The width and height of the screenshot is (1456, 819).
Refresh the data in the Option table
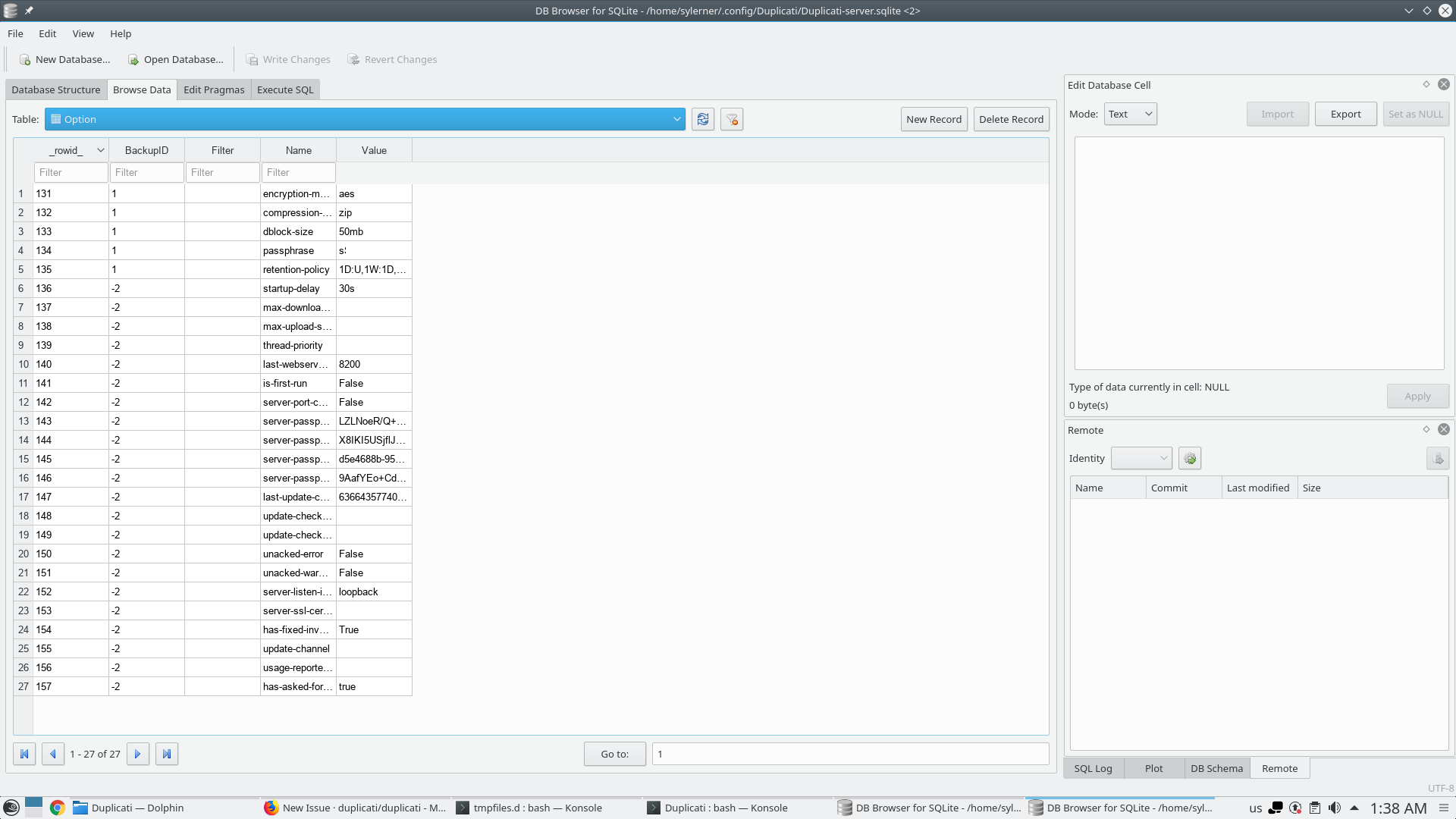701,119
